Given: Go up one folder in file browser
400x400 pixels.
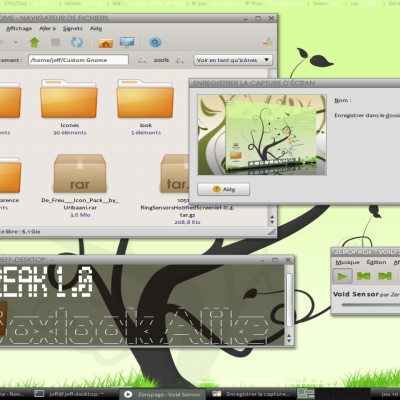Looking at the screenshot, I should click(x=34, y=42).
